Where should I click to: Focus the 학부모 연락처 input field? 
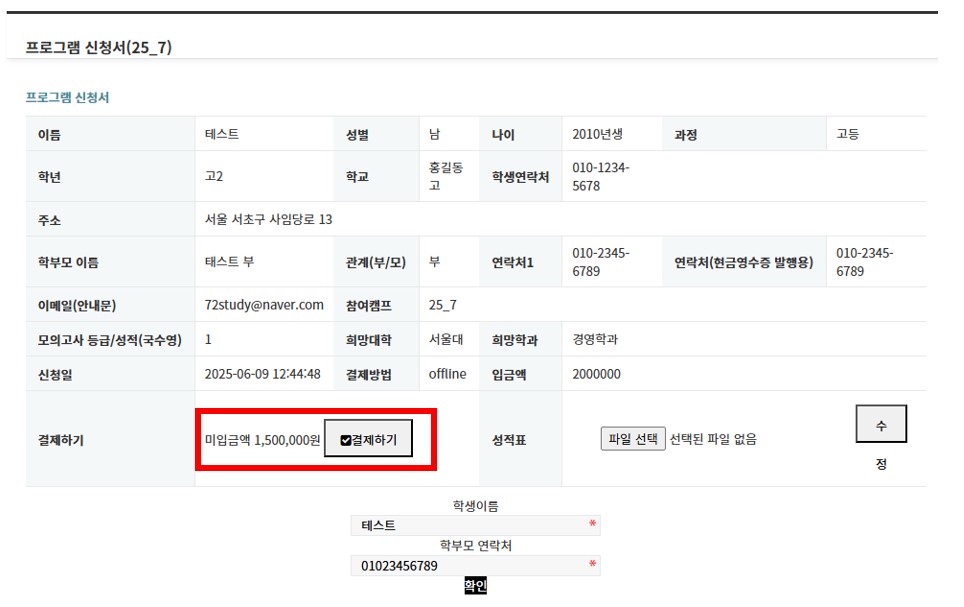point(475,566)
